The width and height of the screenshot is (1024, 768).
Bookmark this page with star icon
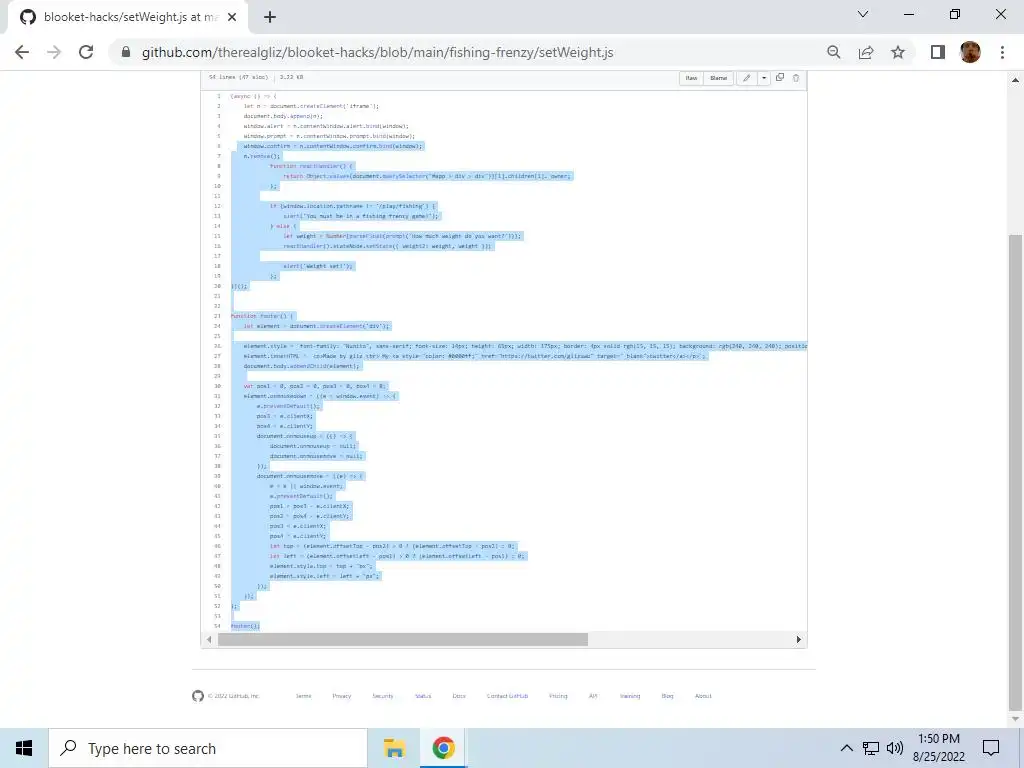898,52
